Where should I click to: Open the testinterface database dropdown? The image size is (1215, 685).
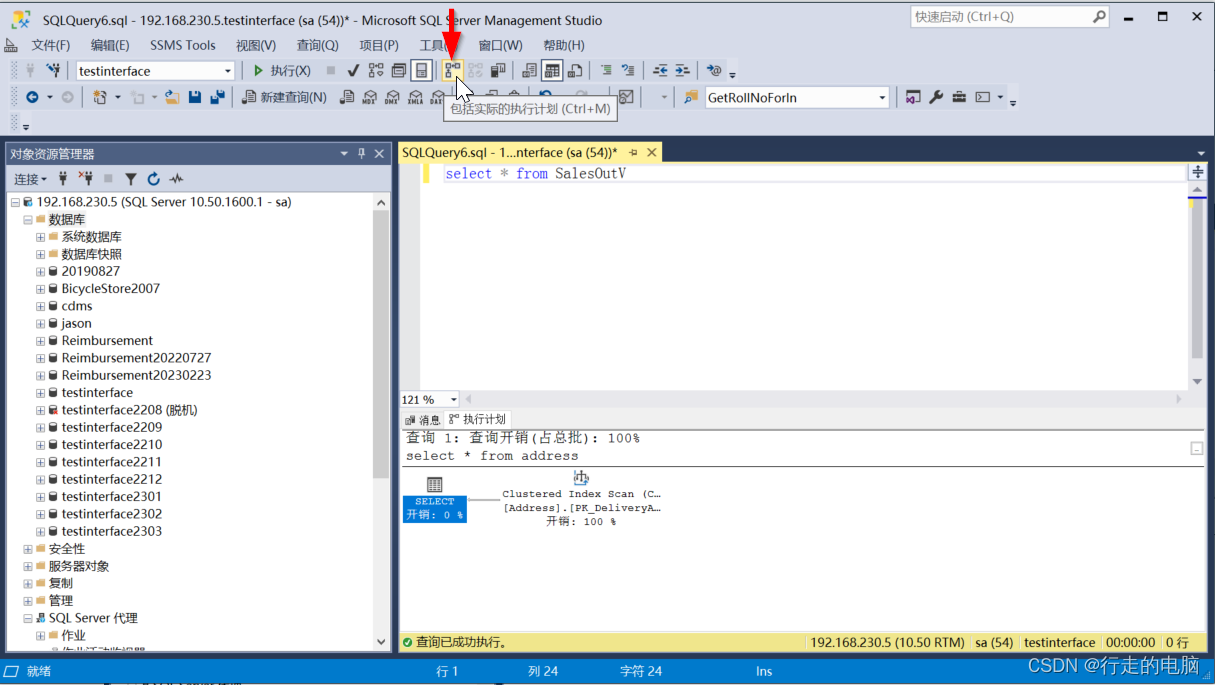[x=155, y=71]
